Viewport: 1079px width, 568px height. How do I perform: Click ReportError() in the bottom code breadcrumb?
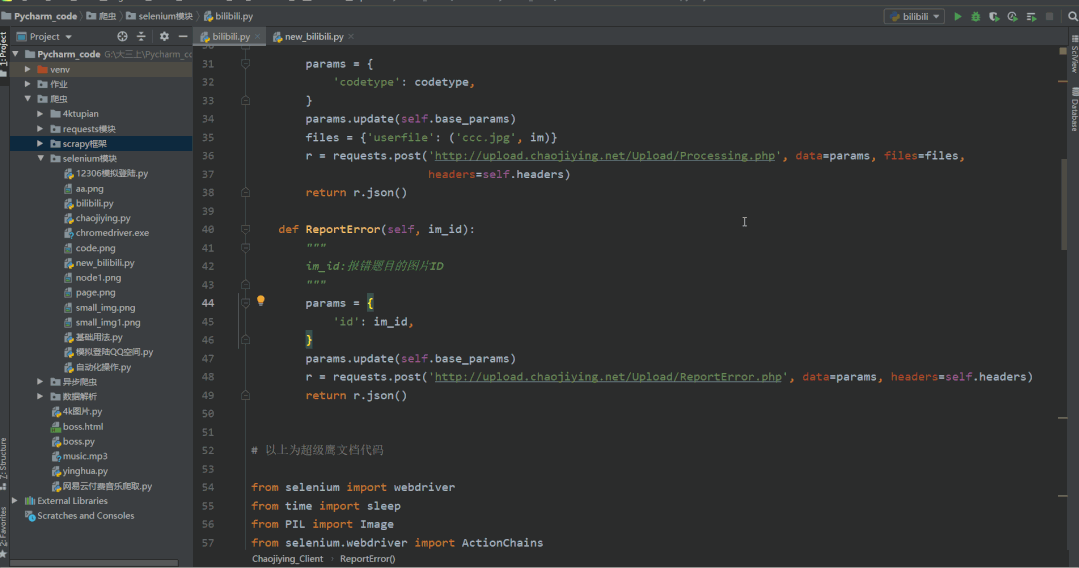pyautogui.click(x=367, y=559)
